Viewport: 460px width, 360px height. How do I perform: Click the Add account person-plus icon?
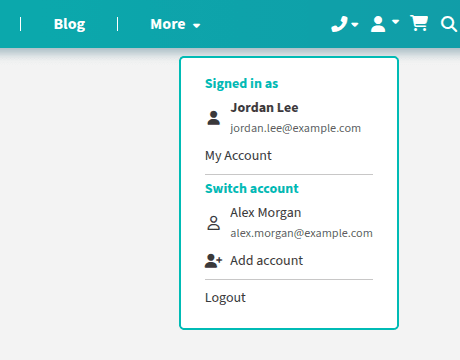pos(213,261)
